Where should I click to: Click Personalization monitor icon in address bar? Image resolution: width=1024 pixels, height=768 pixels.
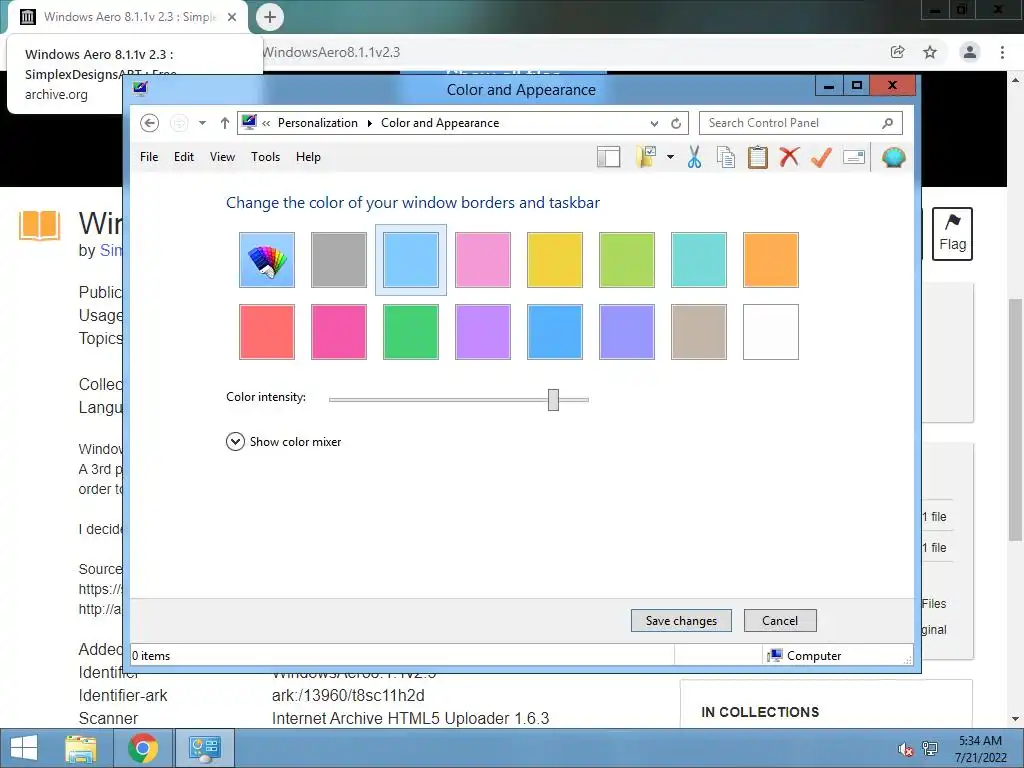click(x=249, y=122)
